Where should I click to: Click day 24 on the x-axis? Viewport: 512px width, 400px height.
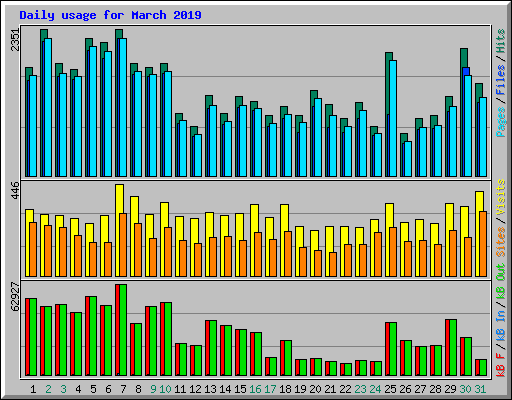(x=375, y=389)
